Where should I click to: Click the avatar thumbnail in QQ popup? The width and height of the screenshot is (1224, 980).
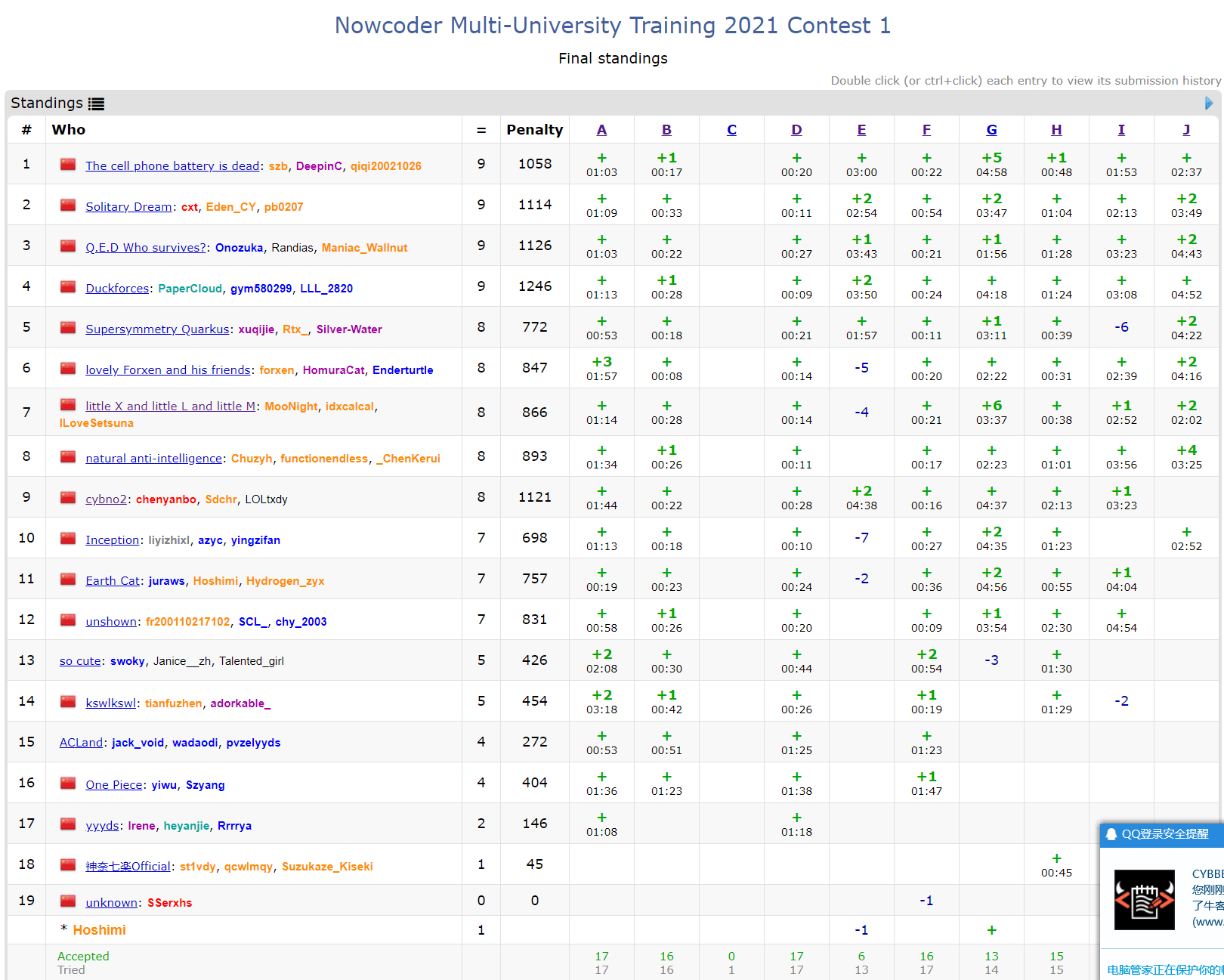pos(1144,899)
